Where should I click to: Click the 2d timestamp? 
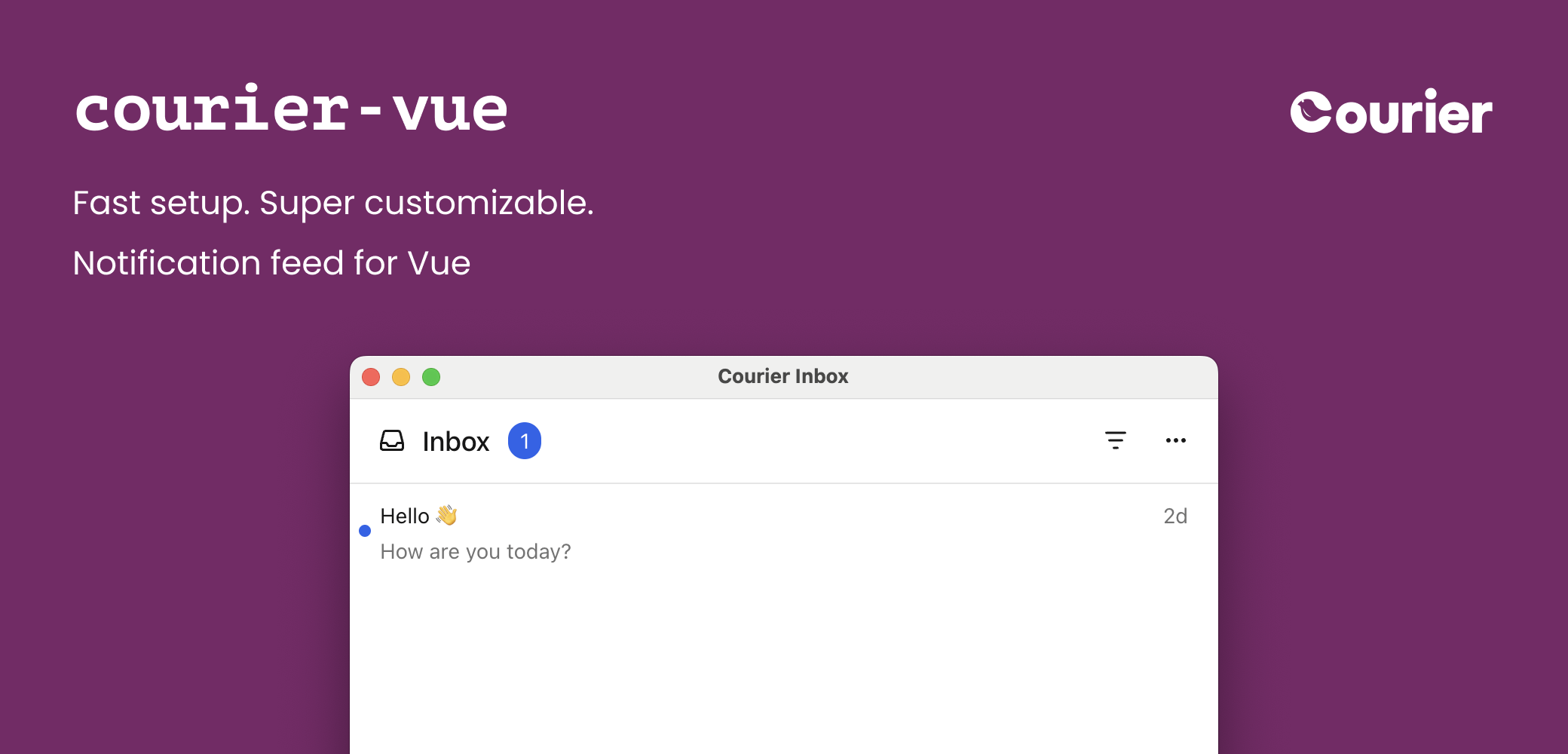pyautogui.click(x=1175, y=516)
